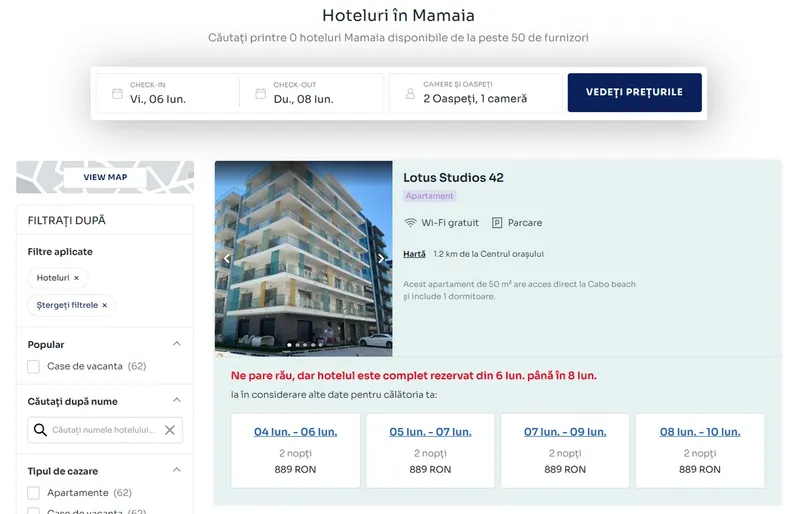Screen dimensions: 800x514
Task: Open the VIEW MAP button
Action: click(105, 177)
